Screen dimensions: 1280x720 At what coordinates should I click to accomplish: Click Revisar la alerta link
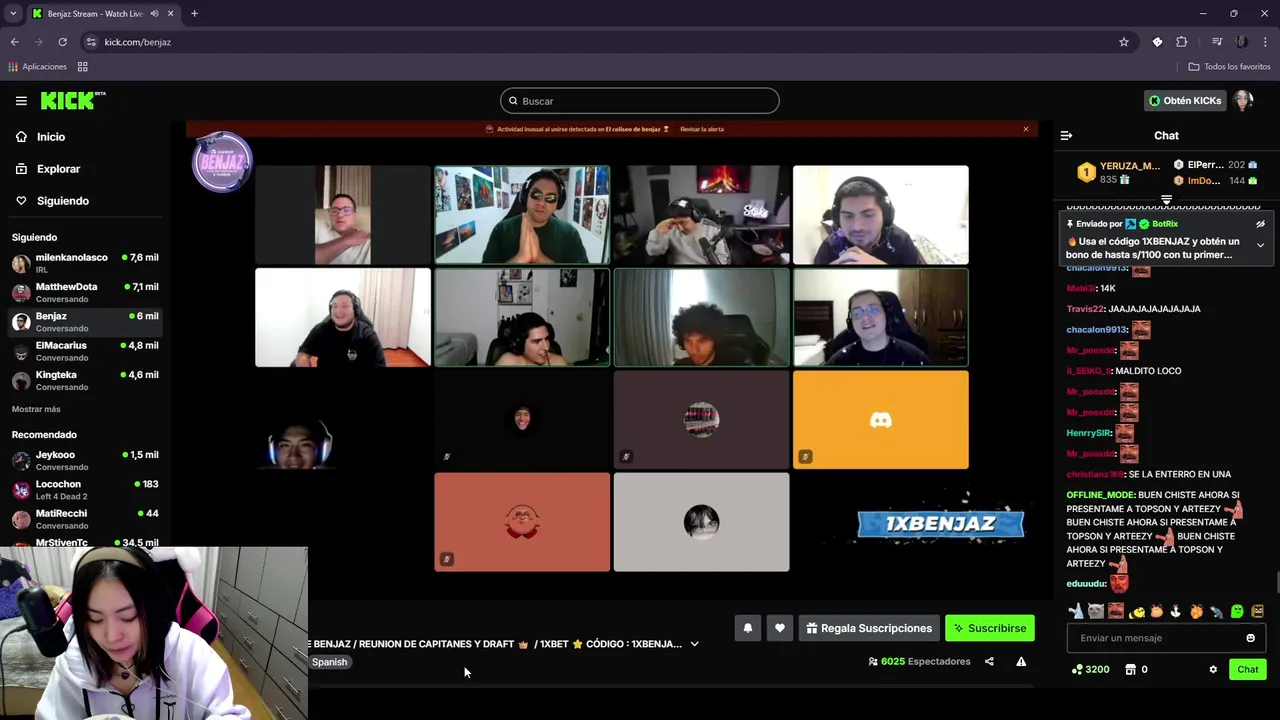702,129
